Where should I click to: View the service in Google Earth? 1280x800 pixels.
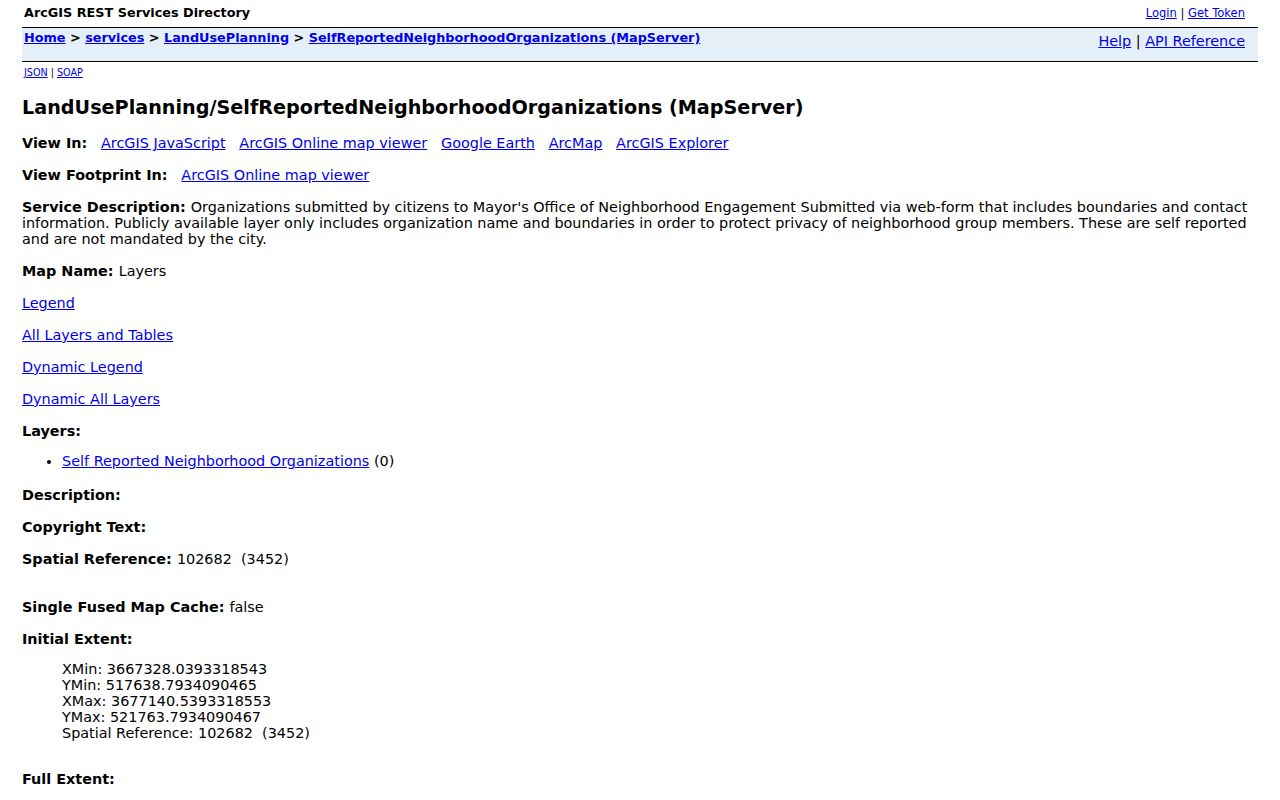pos(488,143)
